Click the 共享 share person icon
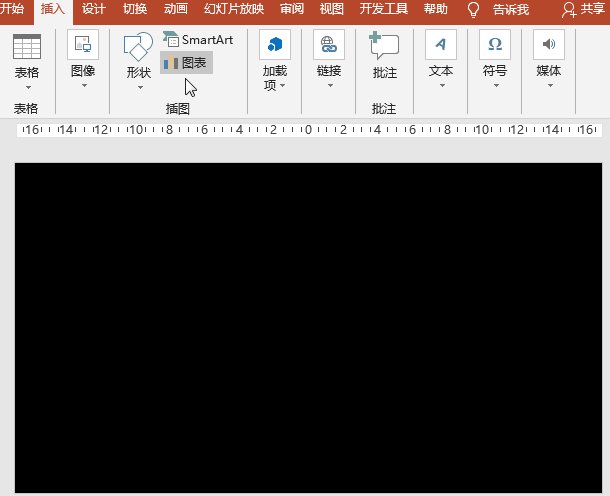 (x=569, y=10)
